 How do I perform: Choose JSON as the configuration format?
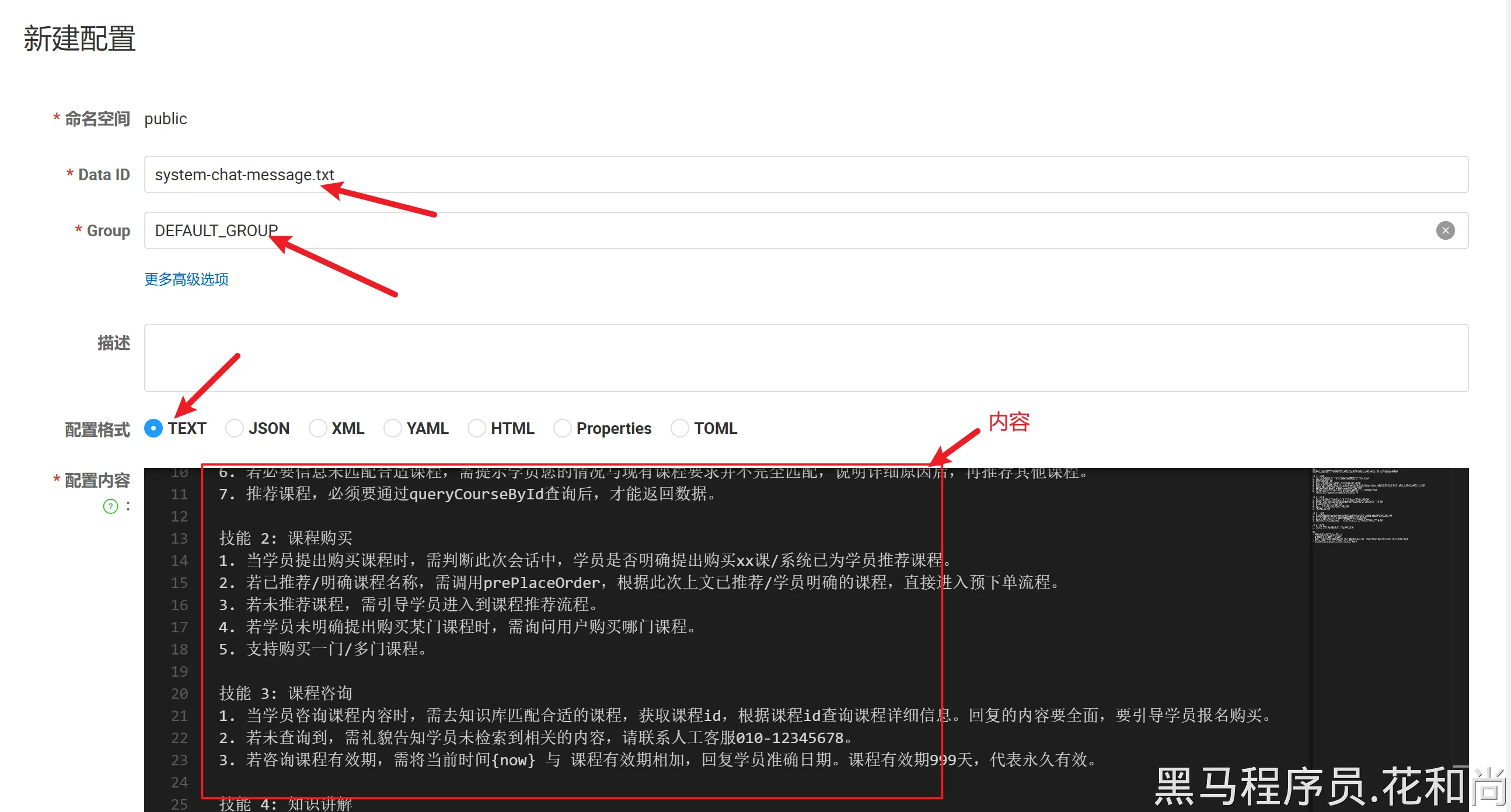pos(234,428)
